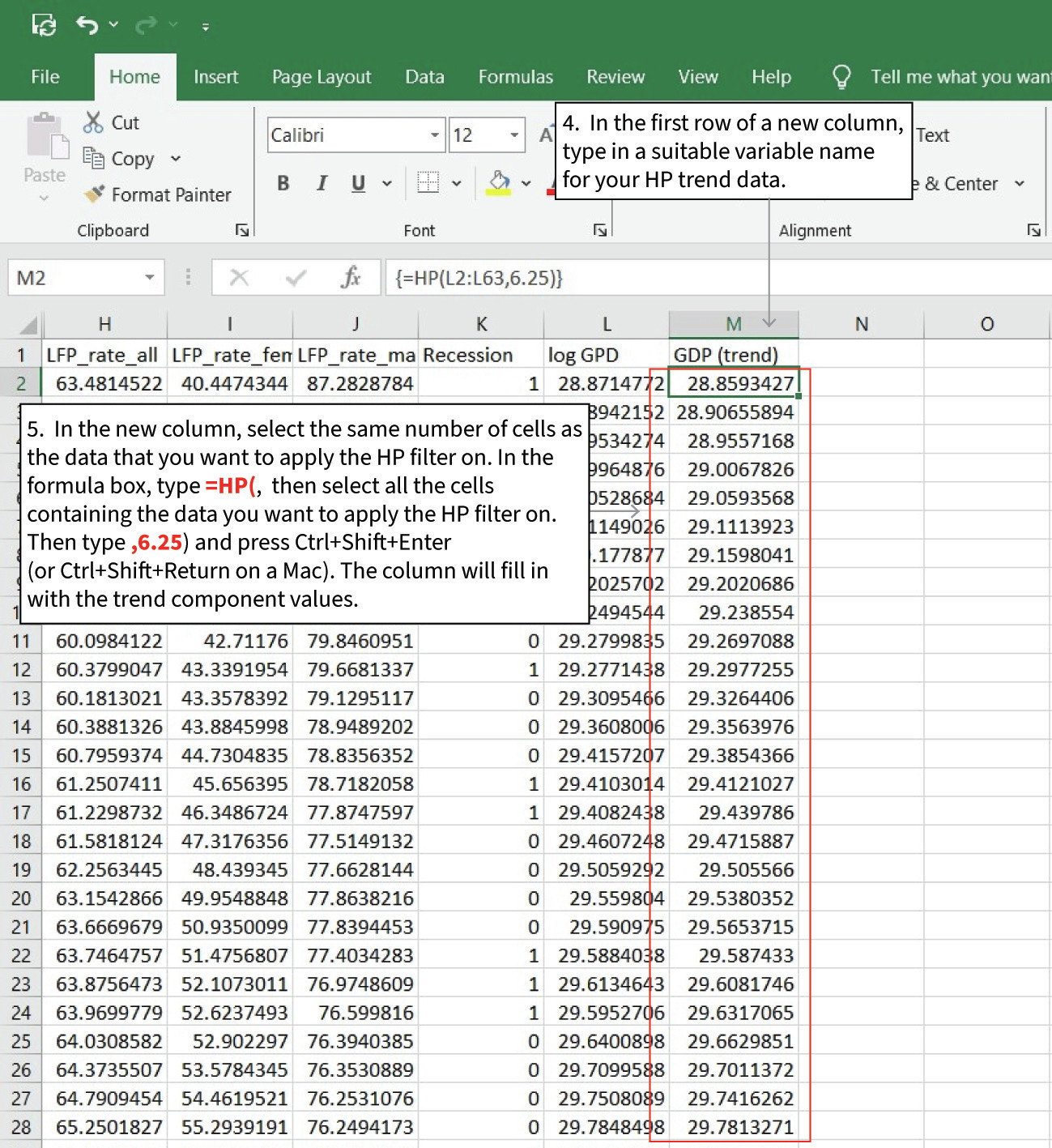The image size is (1052, 1148).
Task: Open the font size dropdown
Action: click(x=516, y=134)
